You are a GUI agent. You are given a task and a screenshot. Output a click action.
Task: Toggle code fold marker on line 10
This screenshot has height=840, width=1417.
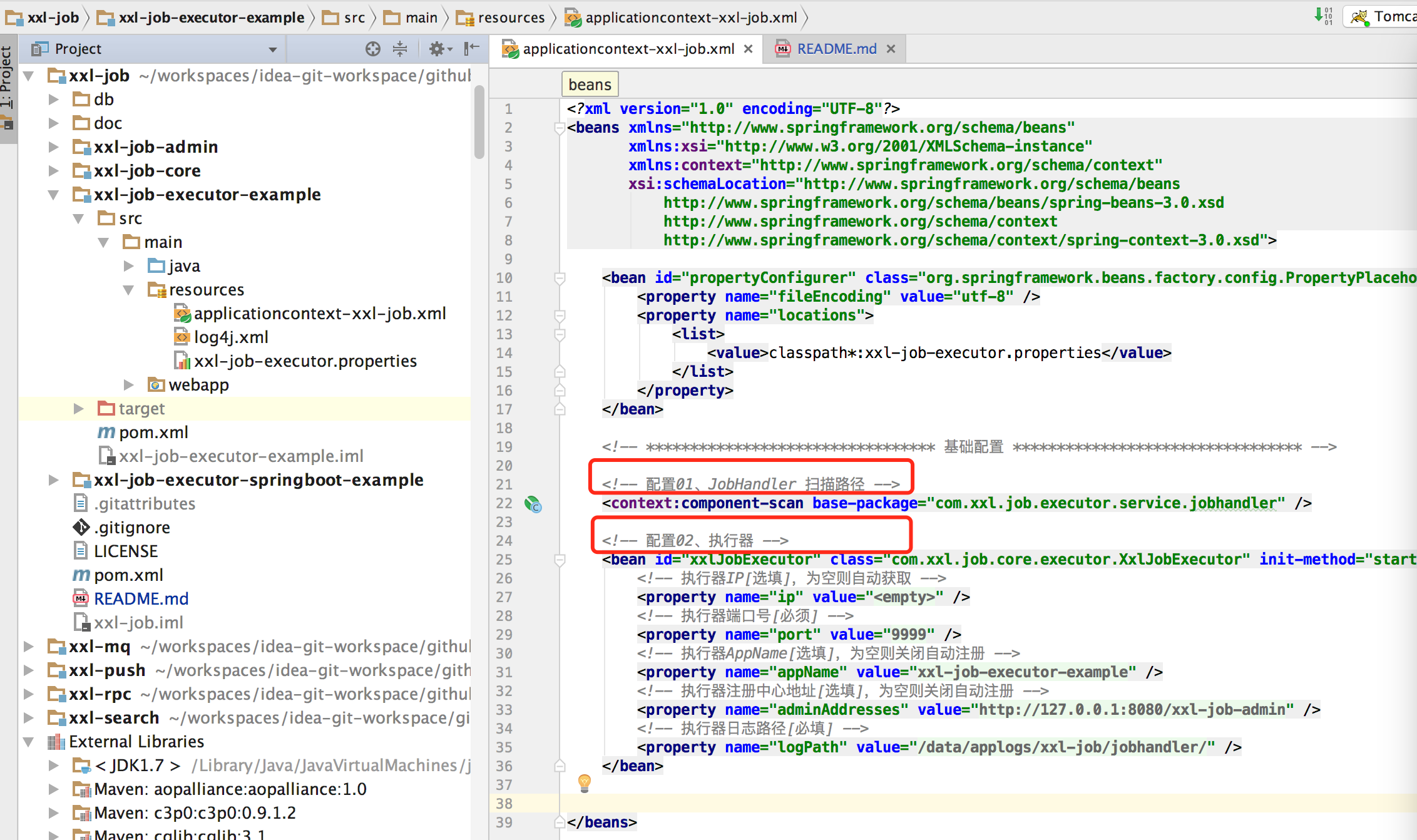(560, 278)
